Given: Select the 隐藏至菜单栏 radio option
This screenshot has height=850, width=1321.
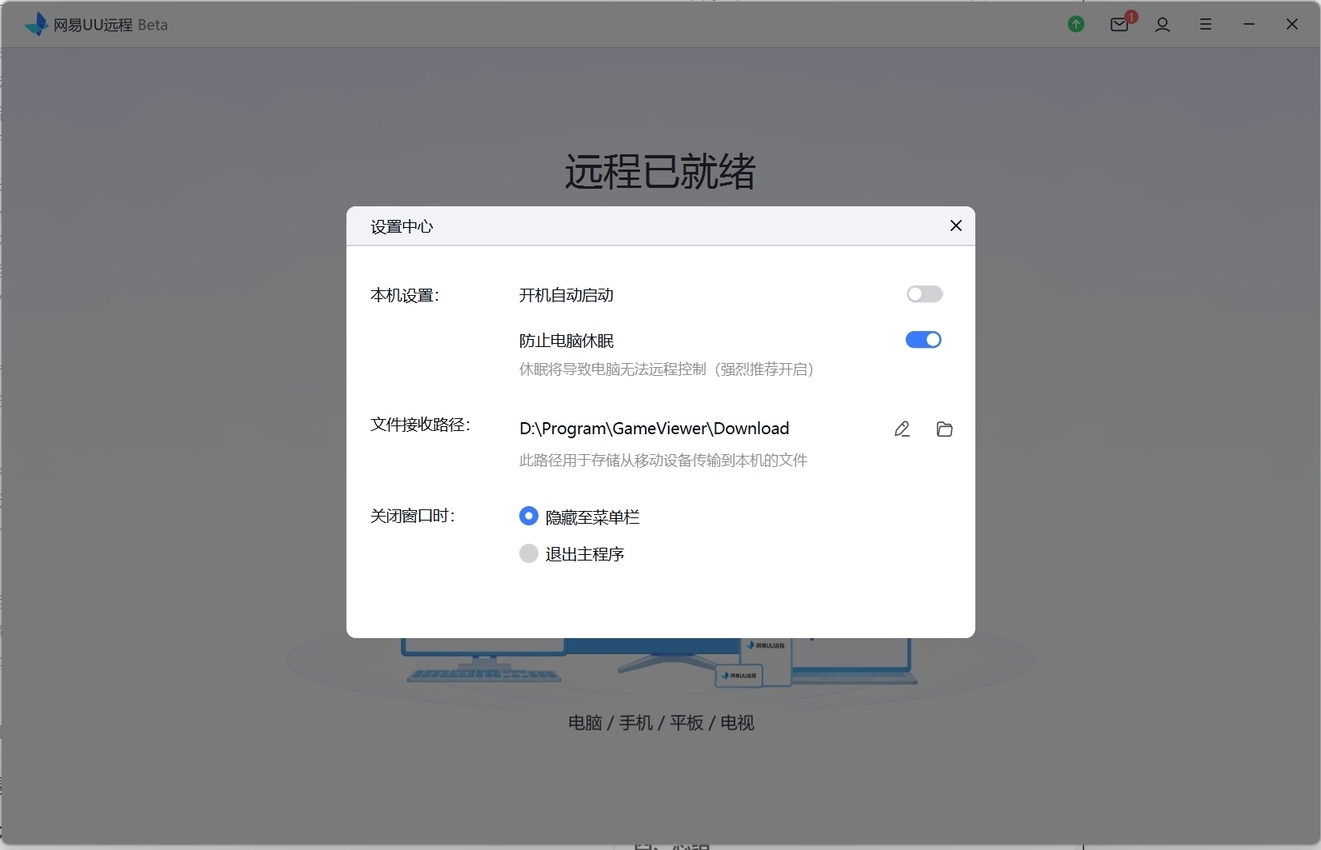Looking at the screenshot, I should pos(528,516).
